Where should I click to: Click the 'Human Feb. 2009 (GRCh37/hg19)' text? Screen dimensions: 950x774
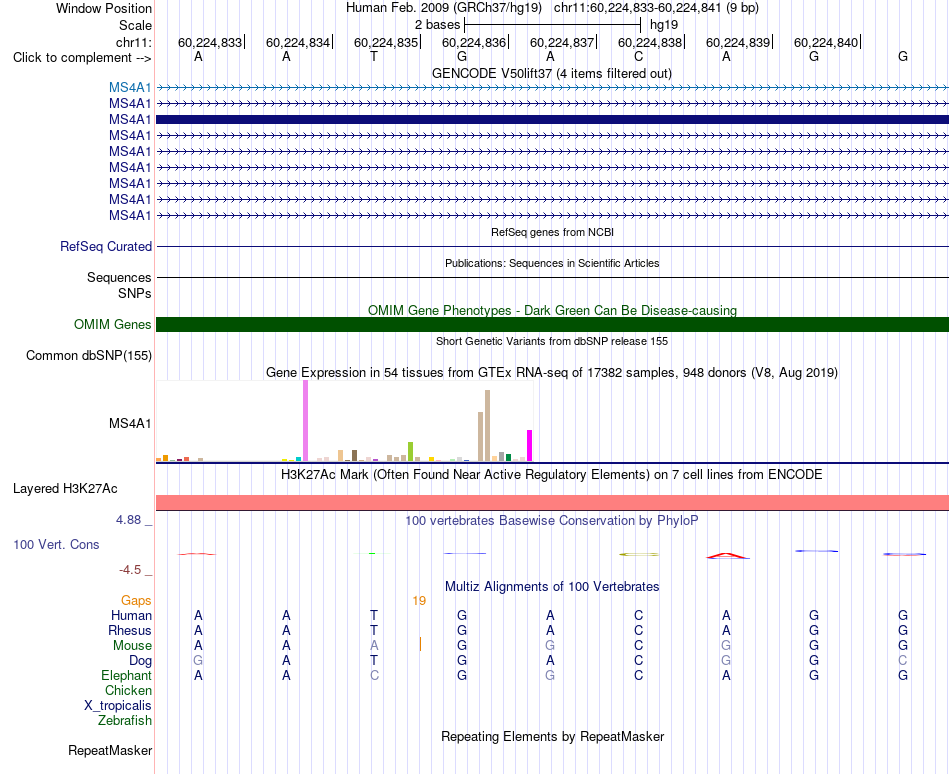click(x=443, y=8)
